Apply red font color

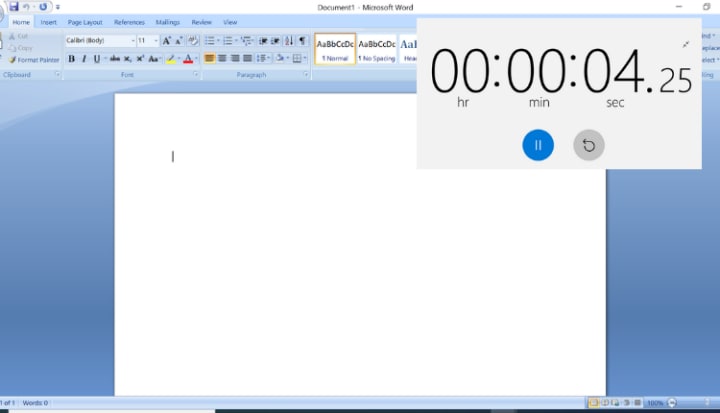click(x=188, y=59)
